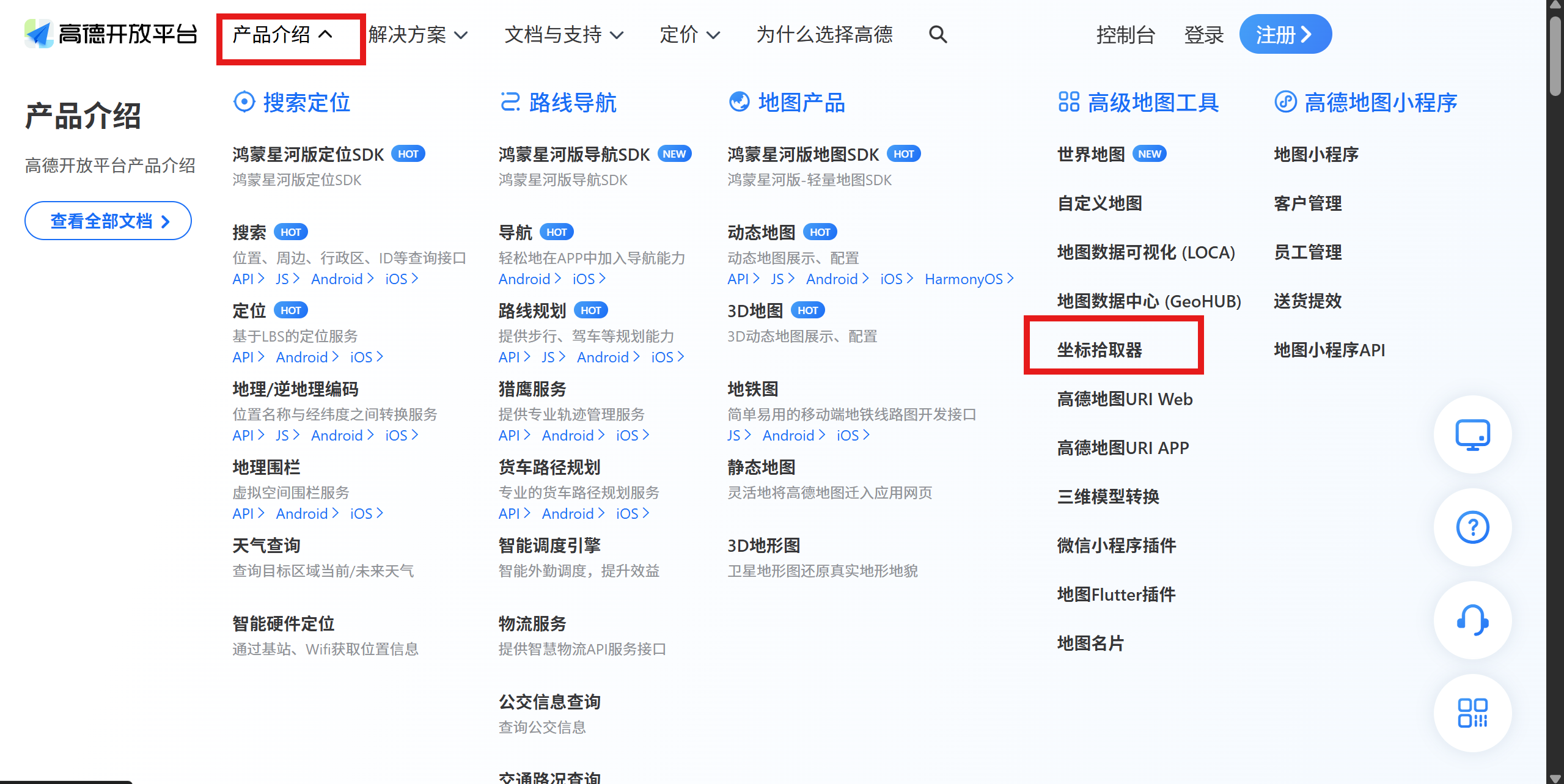Image resolution: width=1564 pixels, height=784 pixels.
Task: Click HOT badge beside 搜索
Action: [290, 232]
